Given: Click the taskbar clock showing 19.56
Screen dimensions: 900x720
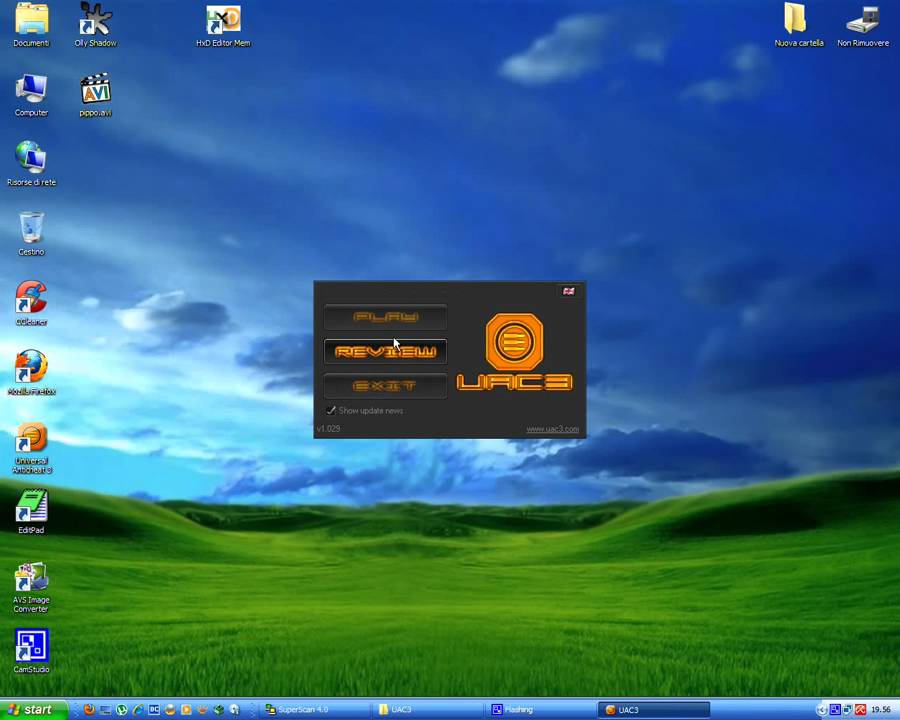Looking at the screenshot, I should coord(880,710).
